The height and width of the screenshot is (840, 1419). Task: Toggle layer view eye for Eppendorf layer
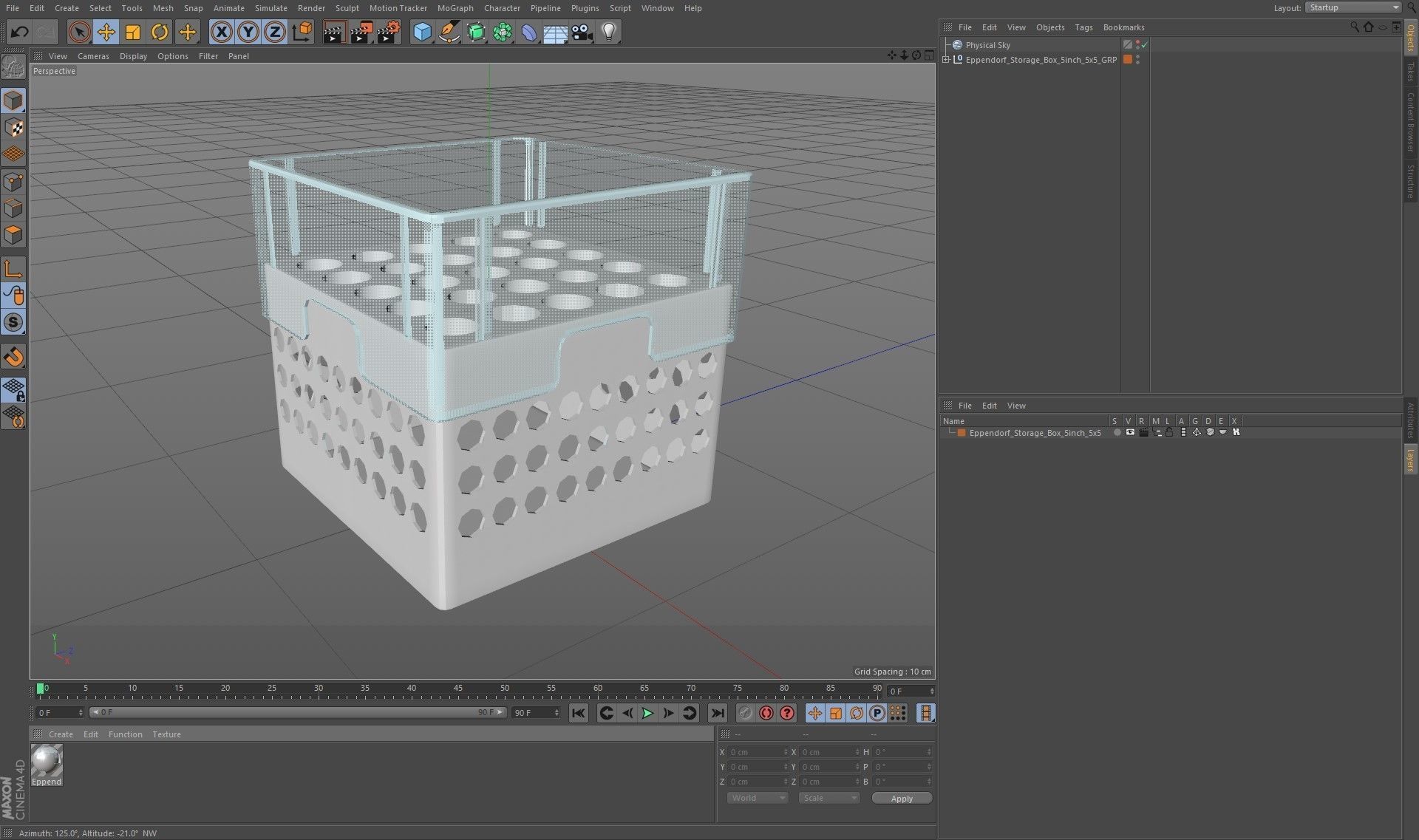click(1130, 432)
